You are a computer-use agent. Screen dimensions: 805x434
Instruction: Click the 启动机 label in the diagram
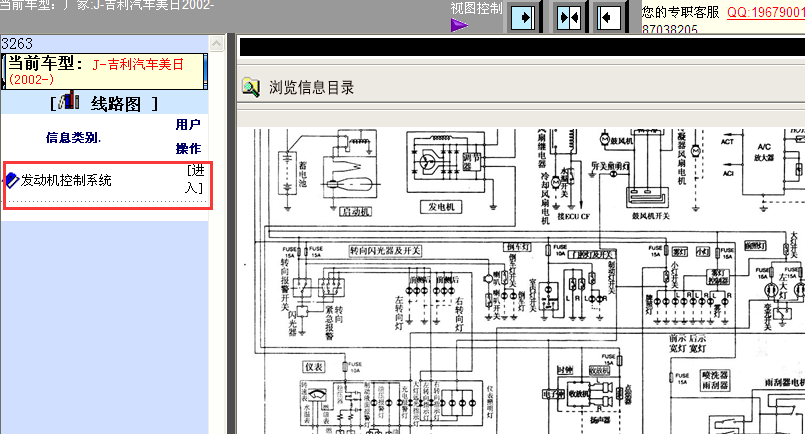[355, 212]
